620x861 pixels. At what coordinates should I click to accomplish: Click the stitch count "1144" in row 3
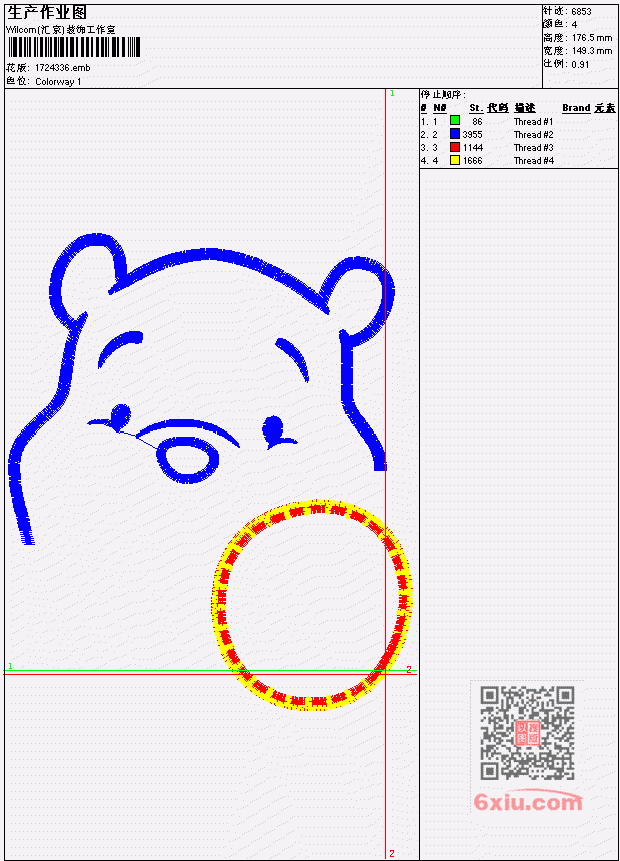pyautogui.click(x=472, y=147)
